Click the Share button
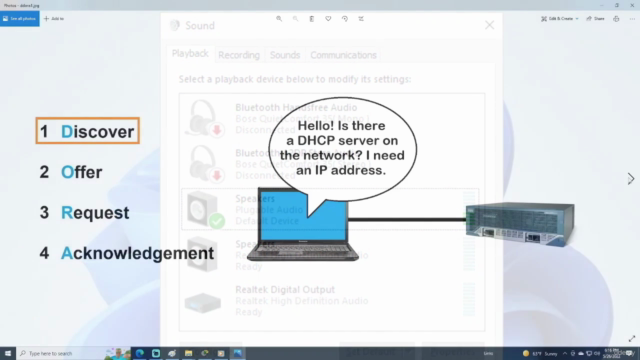 point(596,19)
